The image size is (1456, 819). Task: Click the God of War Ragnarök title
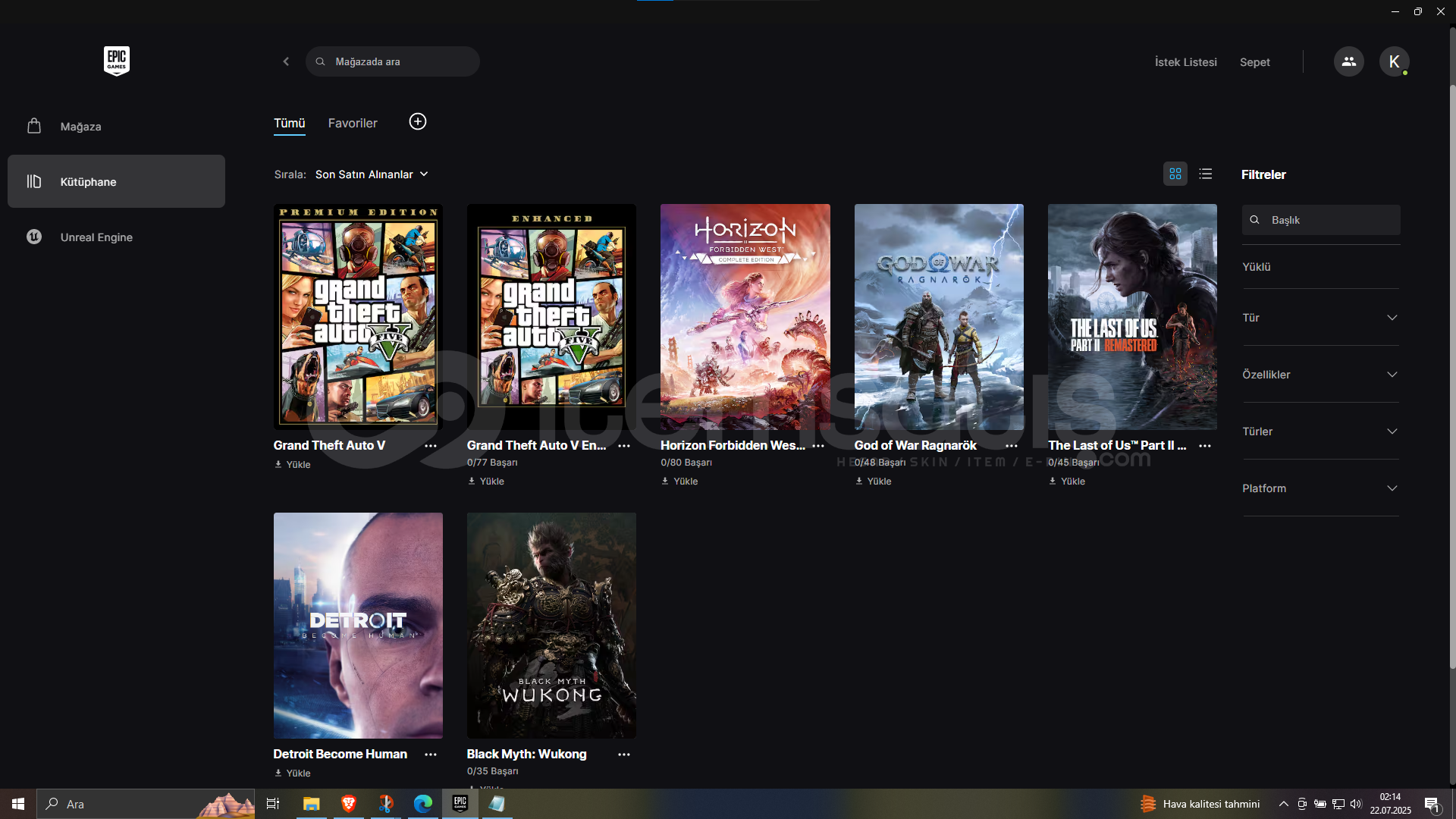pos(915,446)
